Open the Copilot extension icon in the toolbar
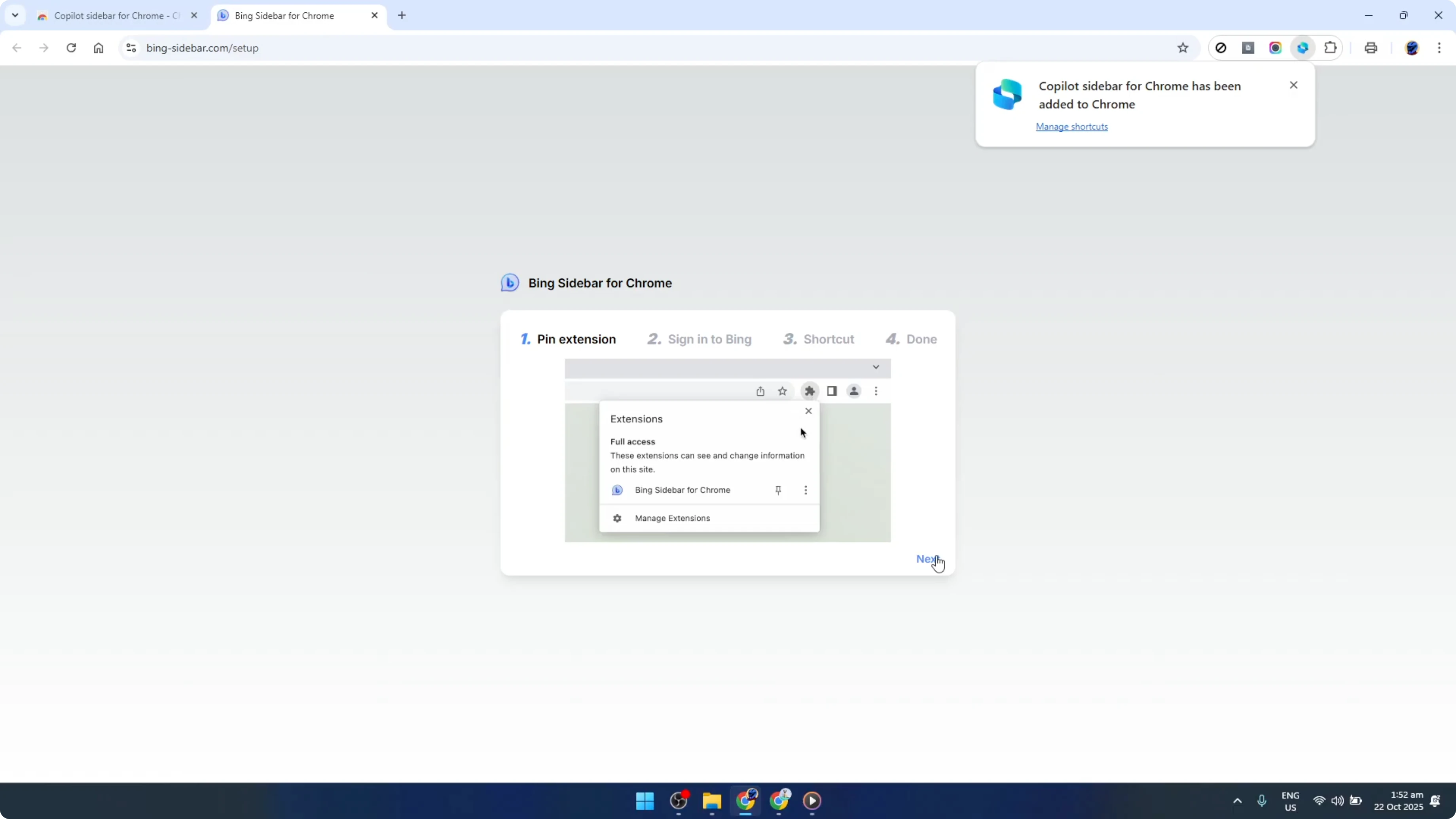This screenshot has width=1456, height=819. [1302, 48]
